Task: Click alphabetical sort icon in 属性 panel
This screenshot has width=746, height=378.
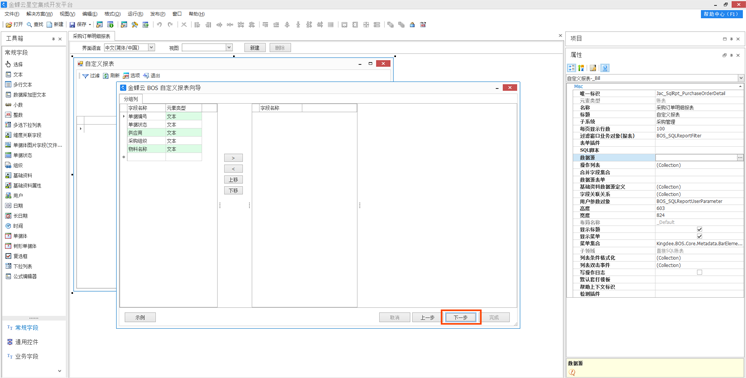Action: 581,68
